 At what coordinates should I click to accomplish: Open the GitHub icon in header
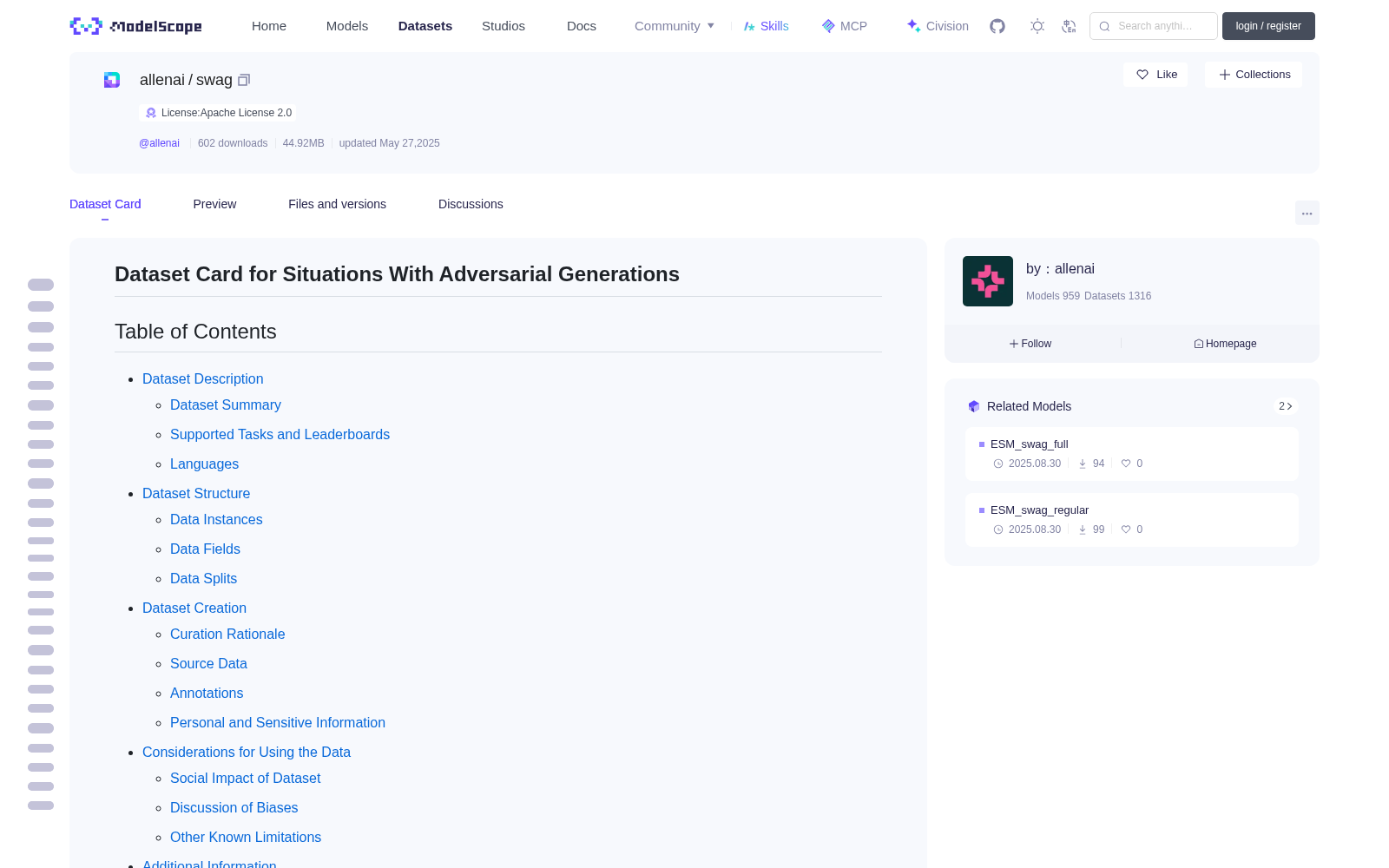tap(997, 26)
